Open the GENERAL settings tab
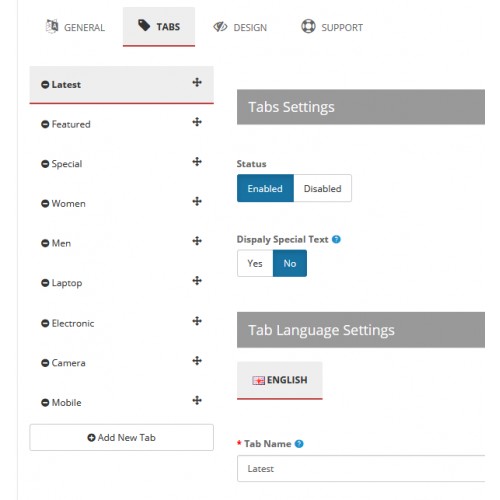The width and height of the screenshot is (500, 500). tap(75, 27)
